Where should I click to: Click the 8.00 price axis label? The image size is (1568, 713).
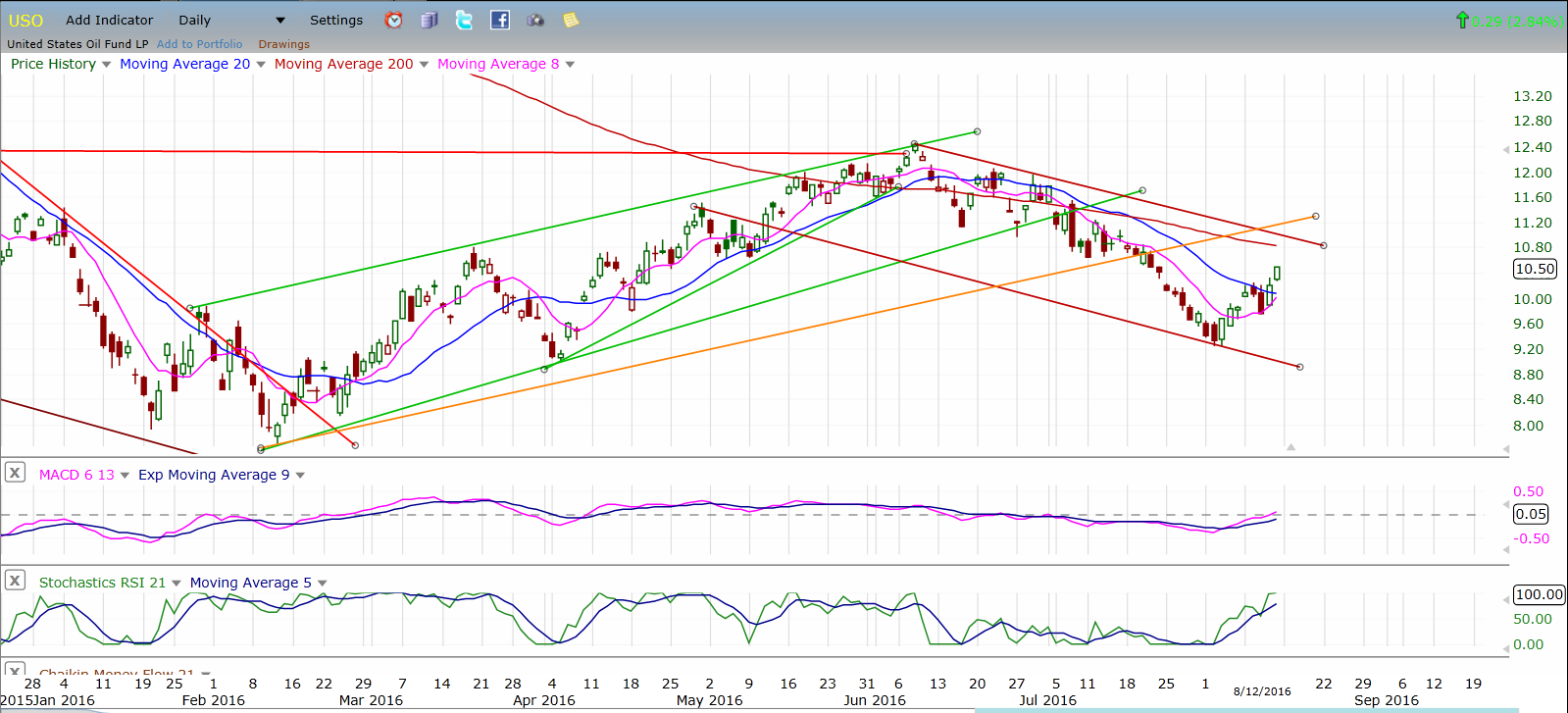coord(1528,426)
